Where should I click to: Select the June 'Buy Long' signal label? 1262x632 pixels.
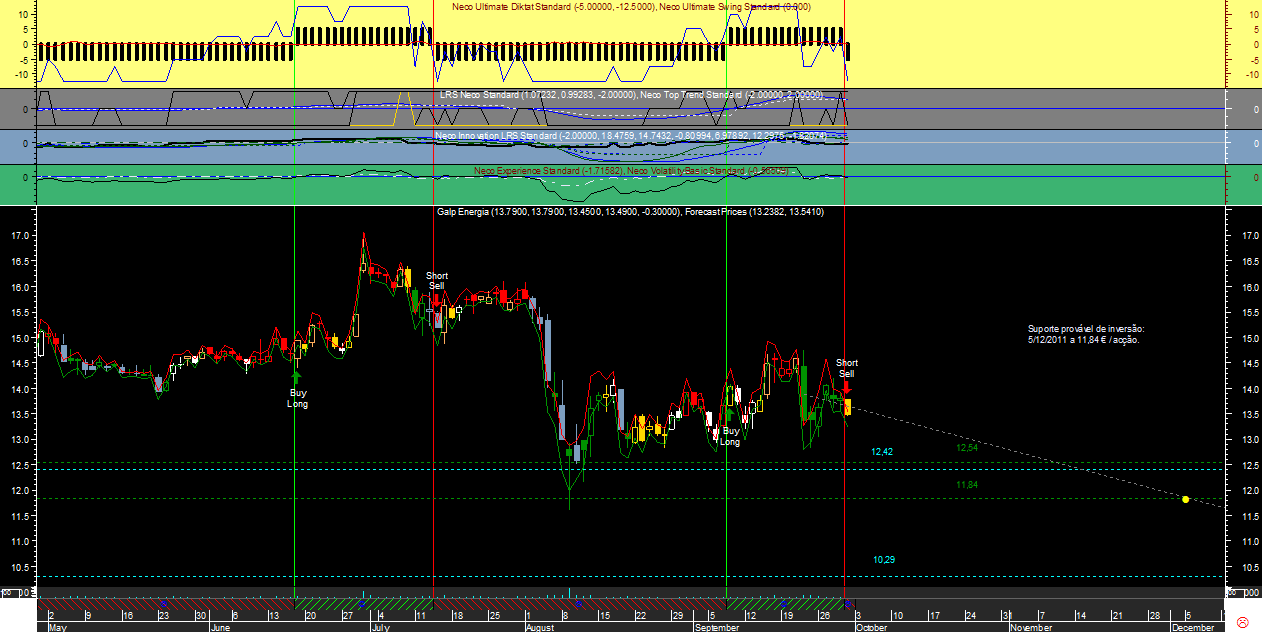pos(297,398)
